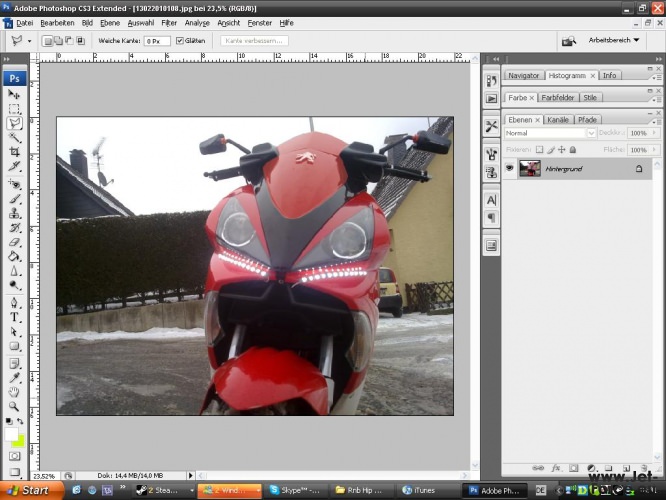Select the Rounded Rectangle shape tool

coord(14,346)
